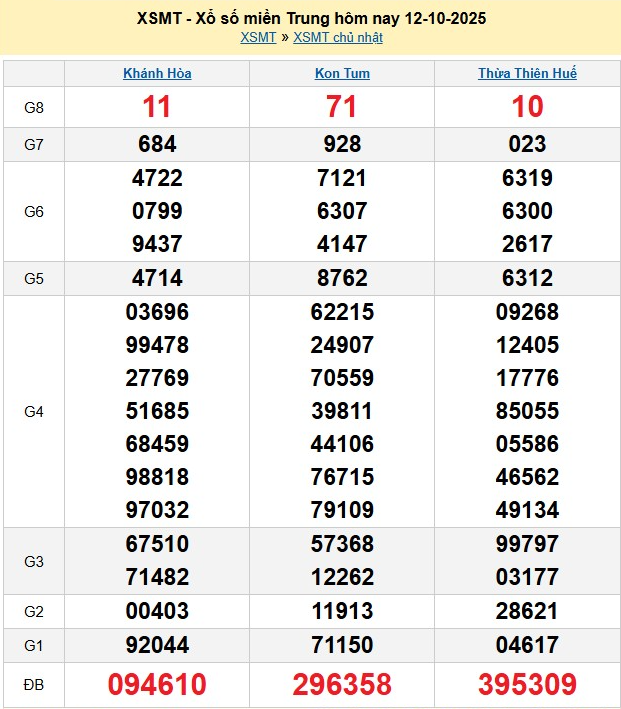
Task: Click the page title XSMT 12-10-2025
Action: pyautogui.click(x=311, y=19)
